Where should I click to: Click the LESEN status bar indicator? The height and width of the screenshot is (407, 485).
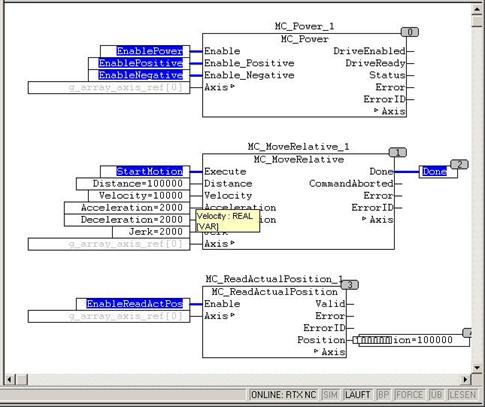[x=462, y=395]
